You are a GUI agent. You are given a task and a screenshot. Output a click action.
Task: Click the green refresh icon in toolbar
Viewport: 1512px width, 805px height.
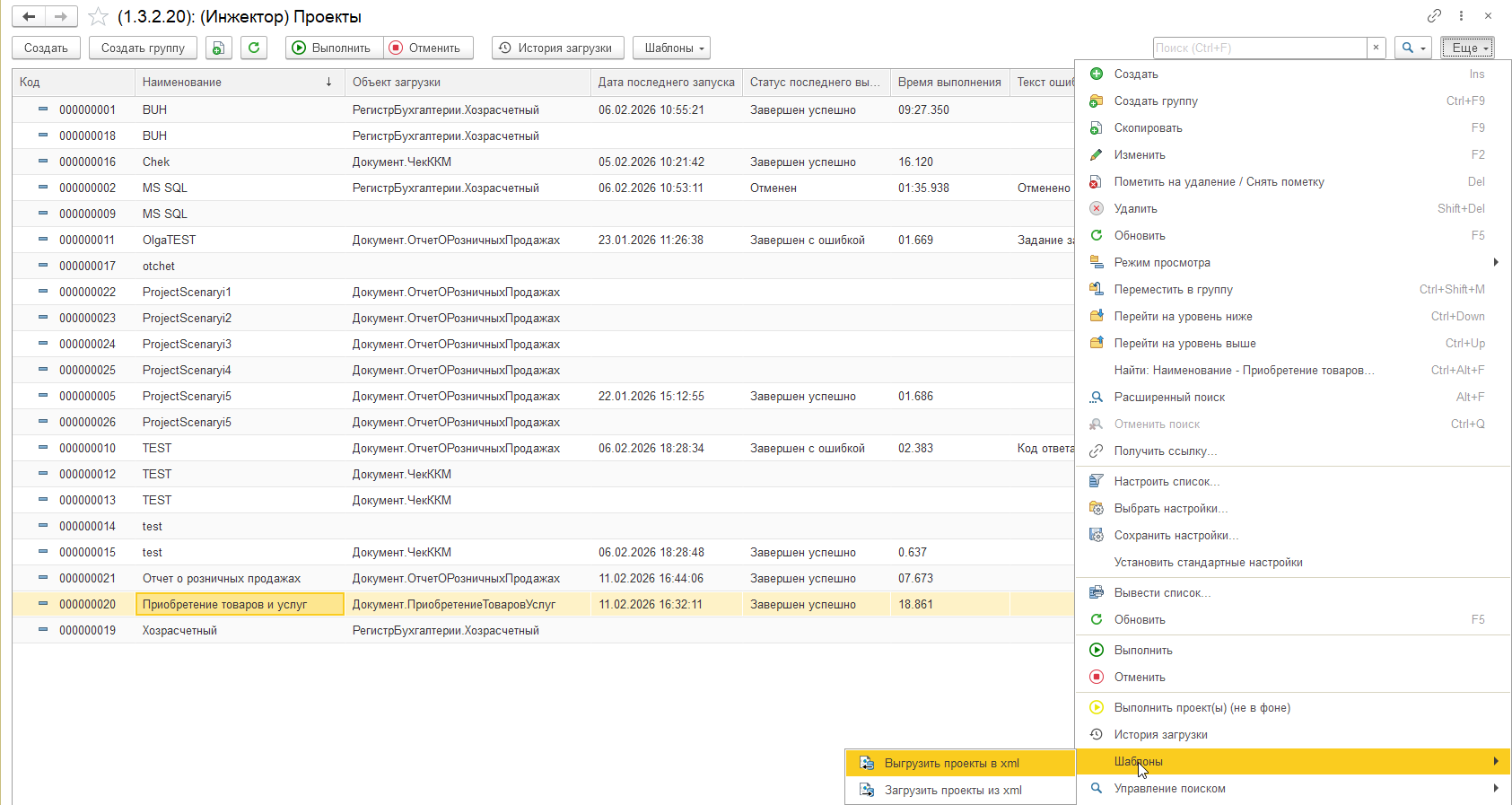(254, 48)
